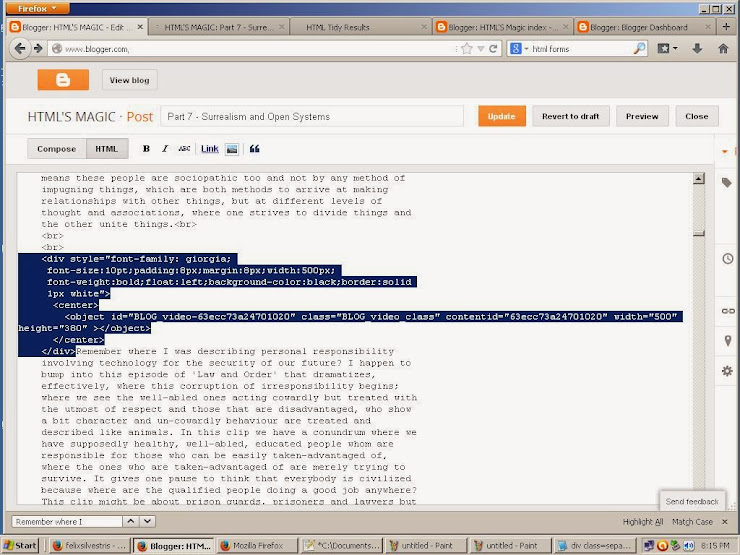Open the Windows Start button
The image size is (740, 555).
pyautogui.click(x=20, y=546)
